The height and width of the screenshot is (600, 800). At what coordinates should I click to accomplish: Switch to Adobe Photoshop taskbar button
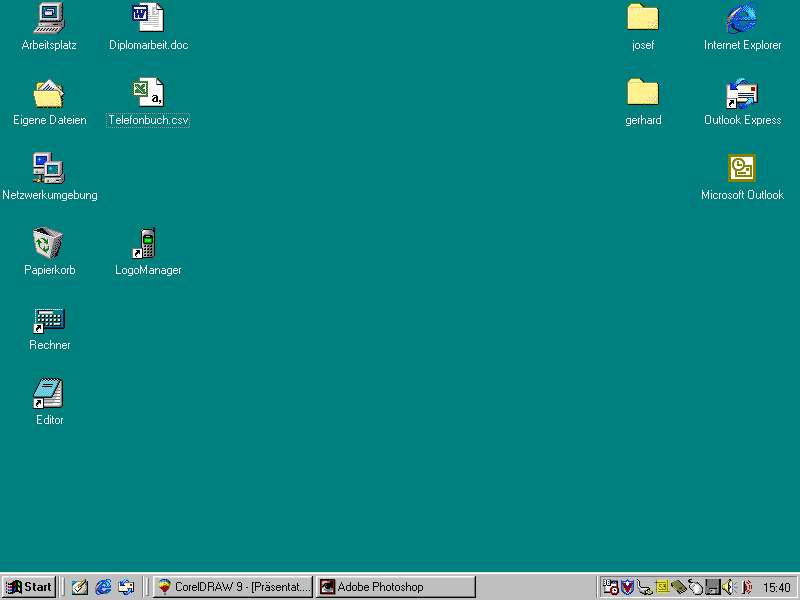click(x=395, y=587)
